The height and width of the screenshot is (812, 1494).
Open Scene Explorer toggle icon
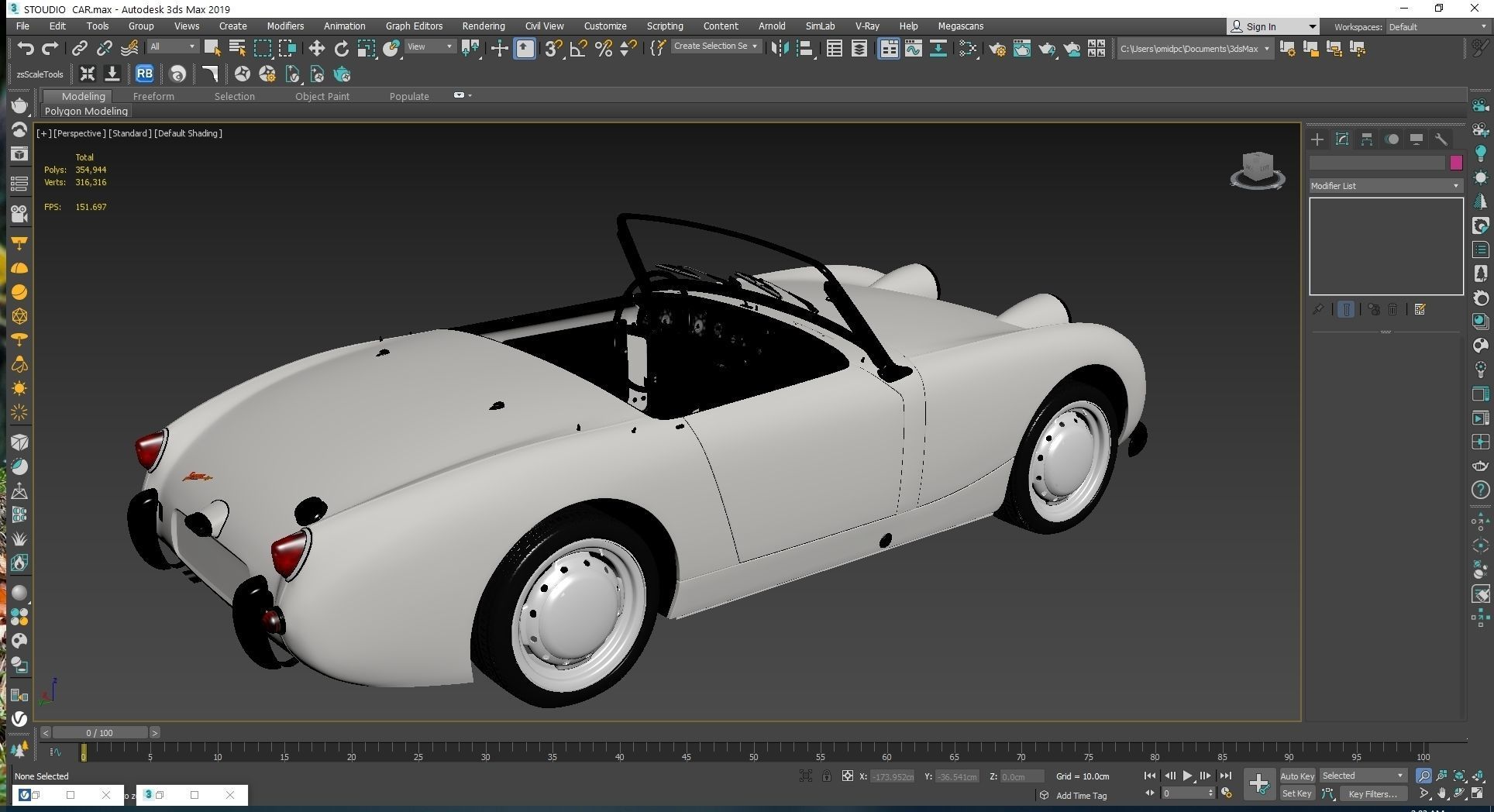835,49
